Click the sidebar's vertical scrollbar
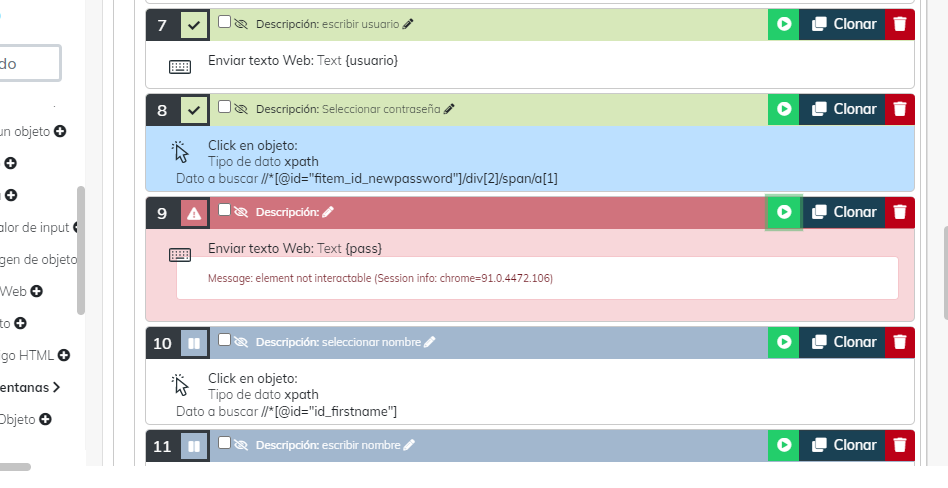 point(81,250)
